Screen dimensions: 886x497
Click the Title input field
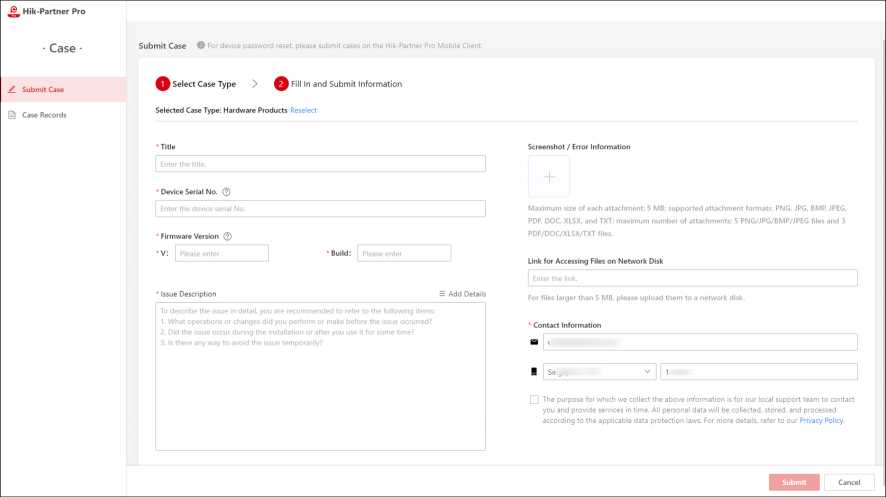[320, 164]
